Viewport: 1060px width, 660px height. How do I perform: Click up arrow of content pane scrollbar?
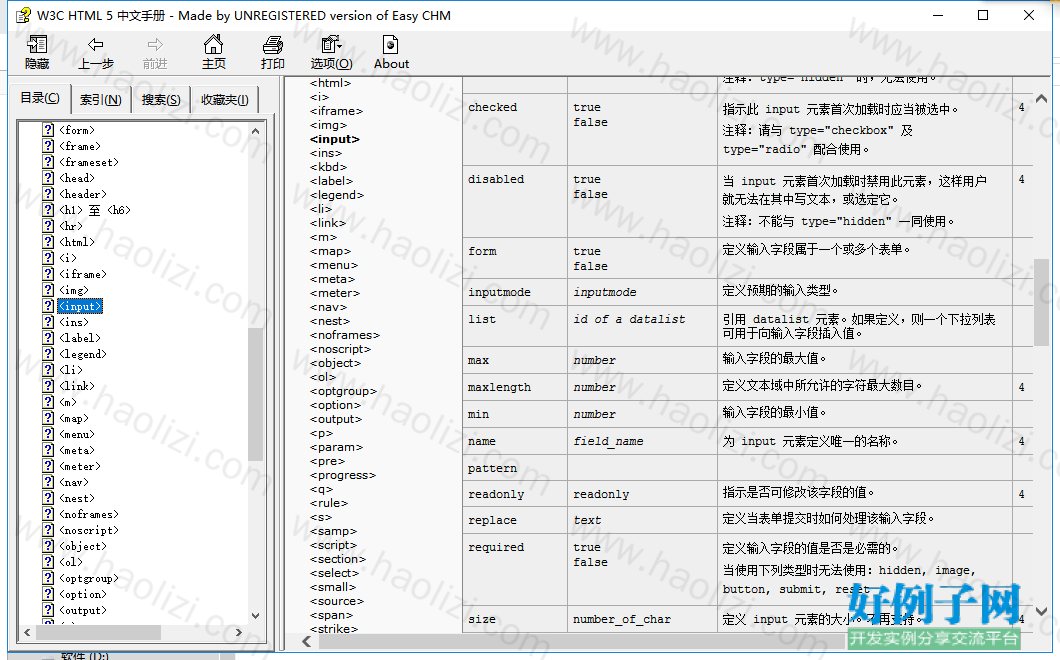click(1042, 99)
